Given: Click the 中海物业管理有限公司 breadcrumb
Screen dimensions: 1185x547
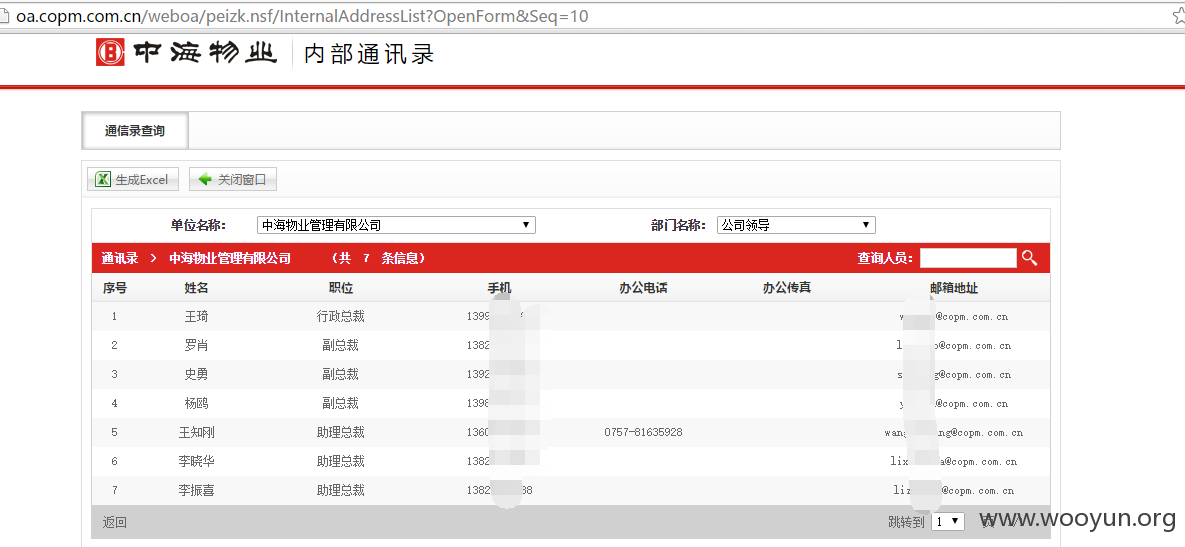Looking at the screenshot, I should pos(230,258).
